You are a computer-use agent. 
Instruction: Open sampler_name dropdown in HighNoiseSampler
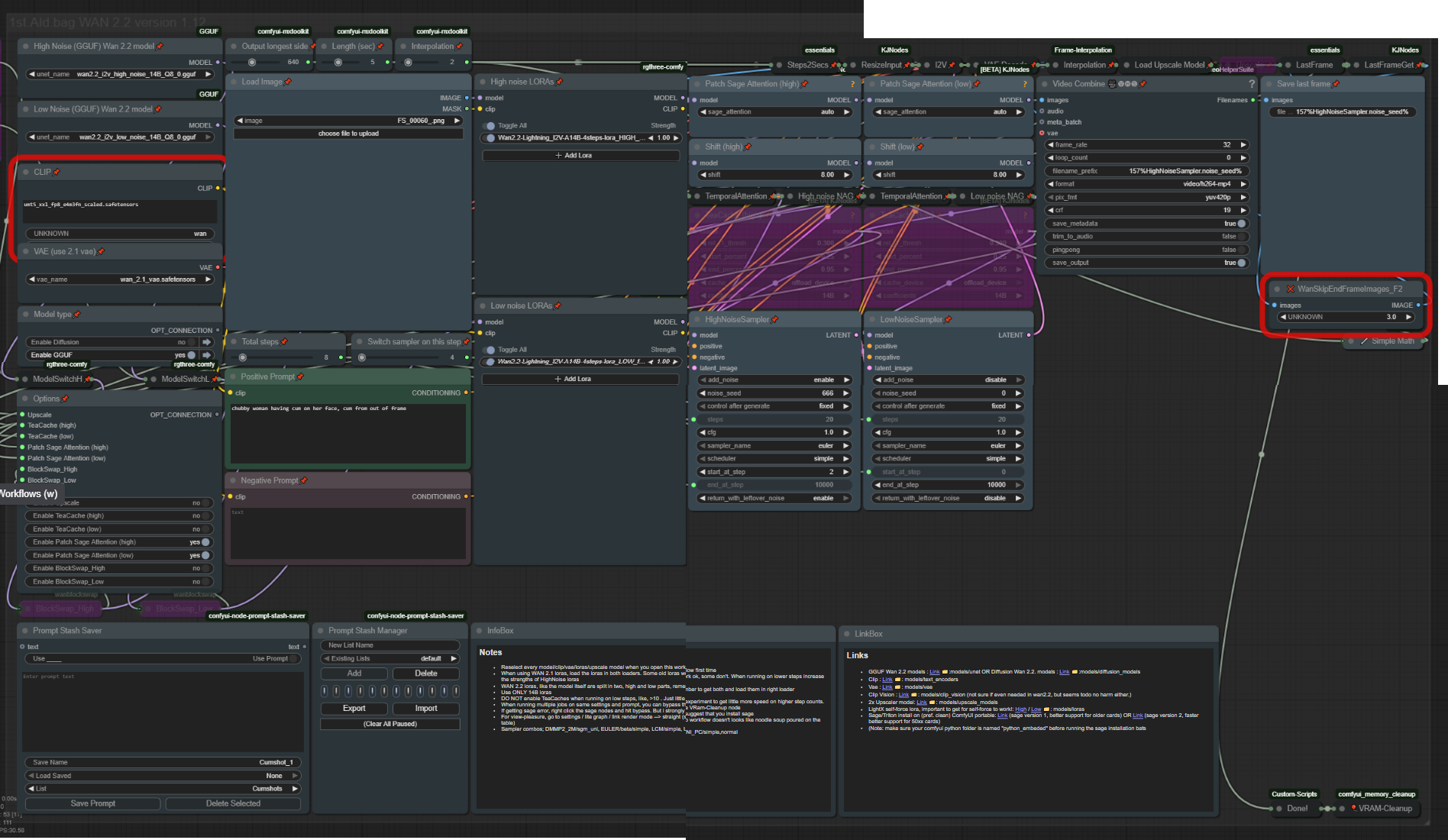[774, 446]
